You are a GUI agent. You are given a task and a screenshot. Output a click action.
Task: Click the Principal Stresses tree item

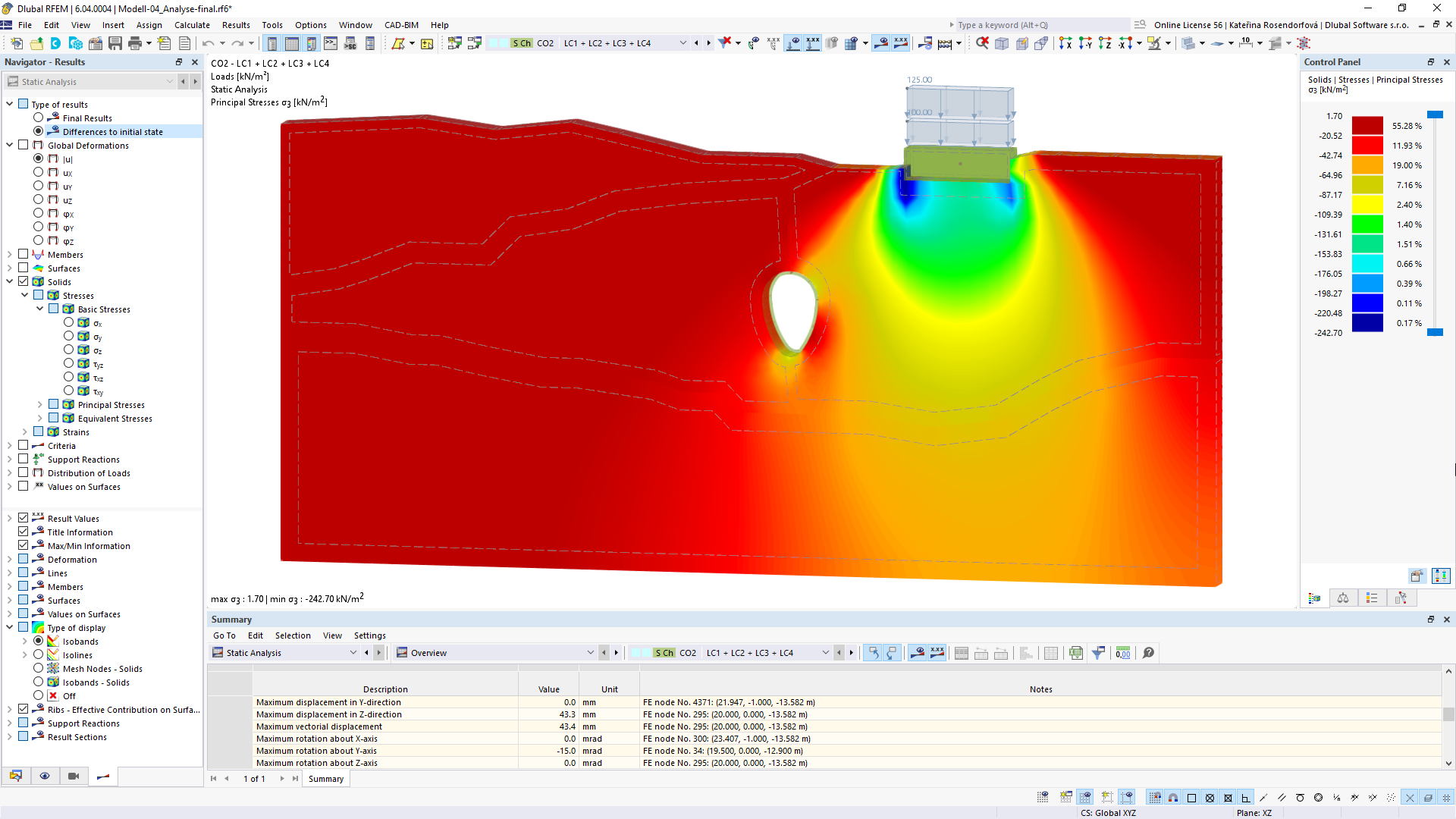[110, 405]
